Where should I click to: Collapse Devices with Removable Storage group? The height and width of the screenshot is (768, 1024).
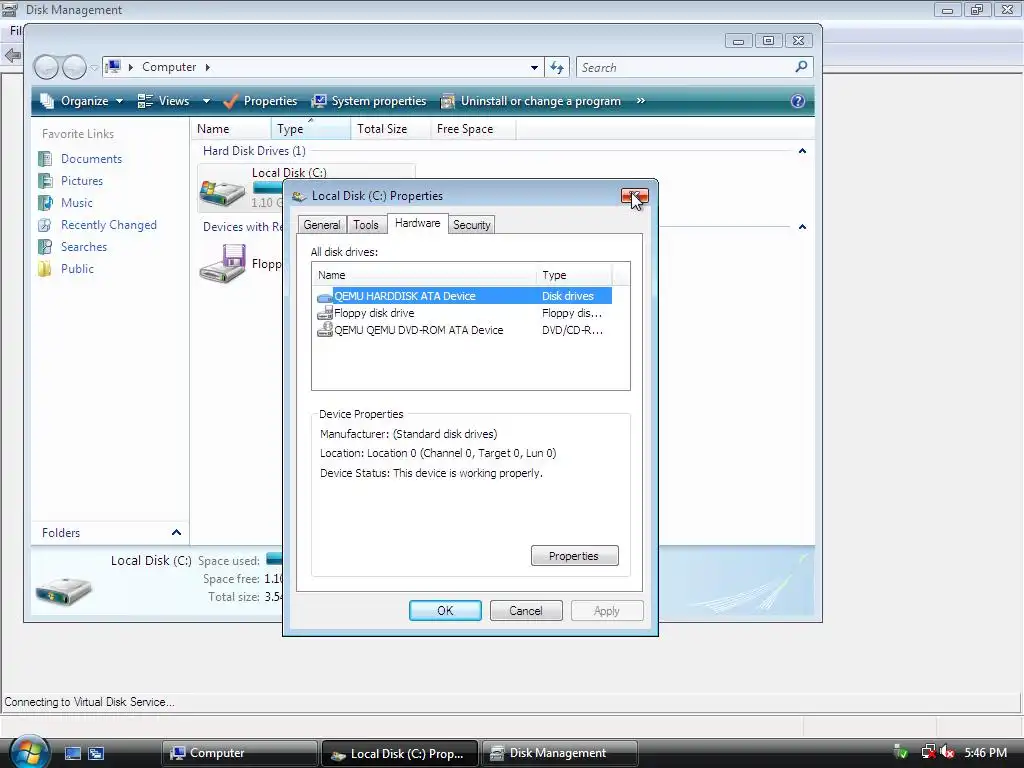802,227
